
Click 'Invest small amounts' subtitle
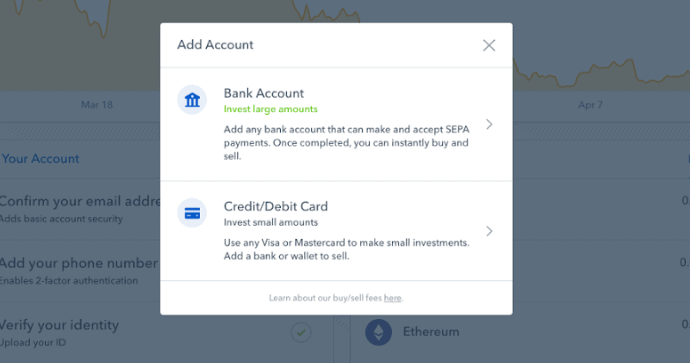click(271, 222)
